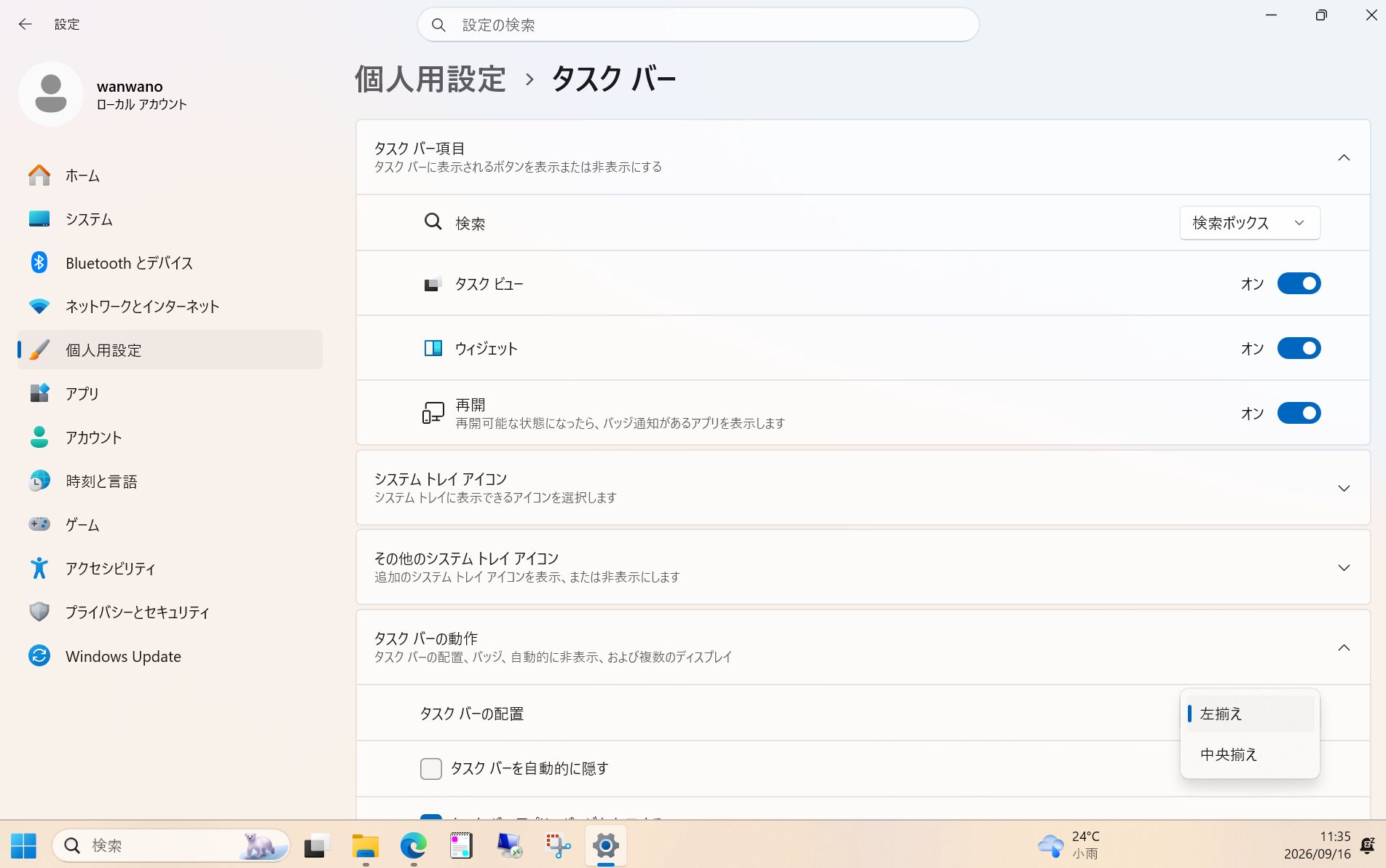Select アカウント in the sidebar
1386x868 pixels.
pos(170,438)
